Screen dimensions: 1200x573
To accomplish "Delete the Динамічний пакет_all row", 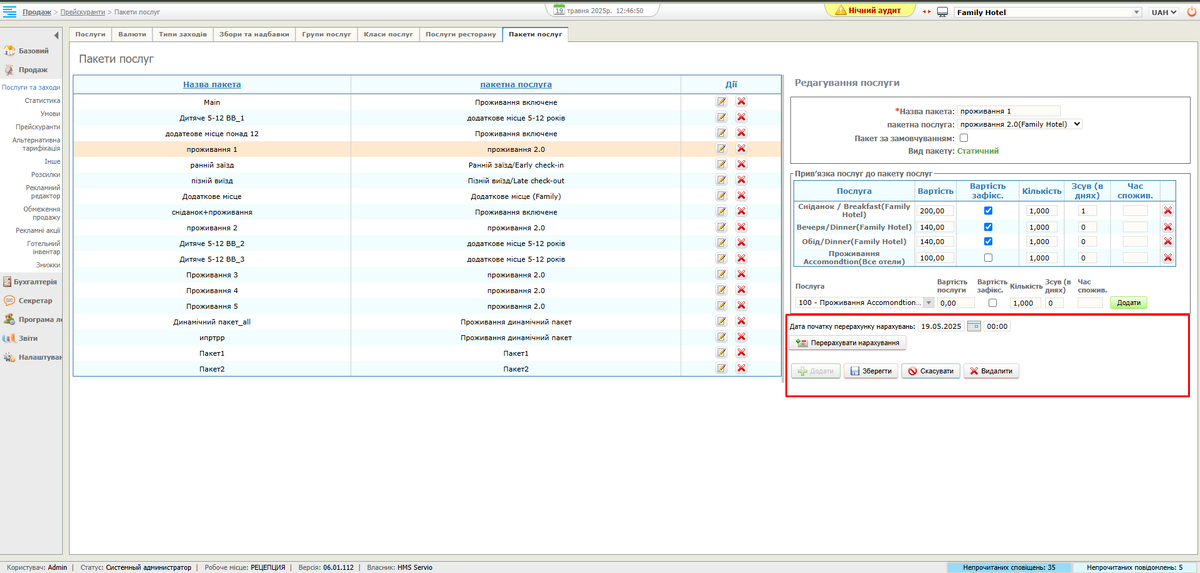I will pyautogui.click(x=741, y=322).
